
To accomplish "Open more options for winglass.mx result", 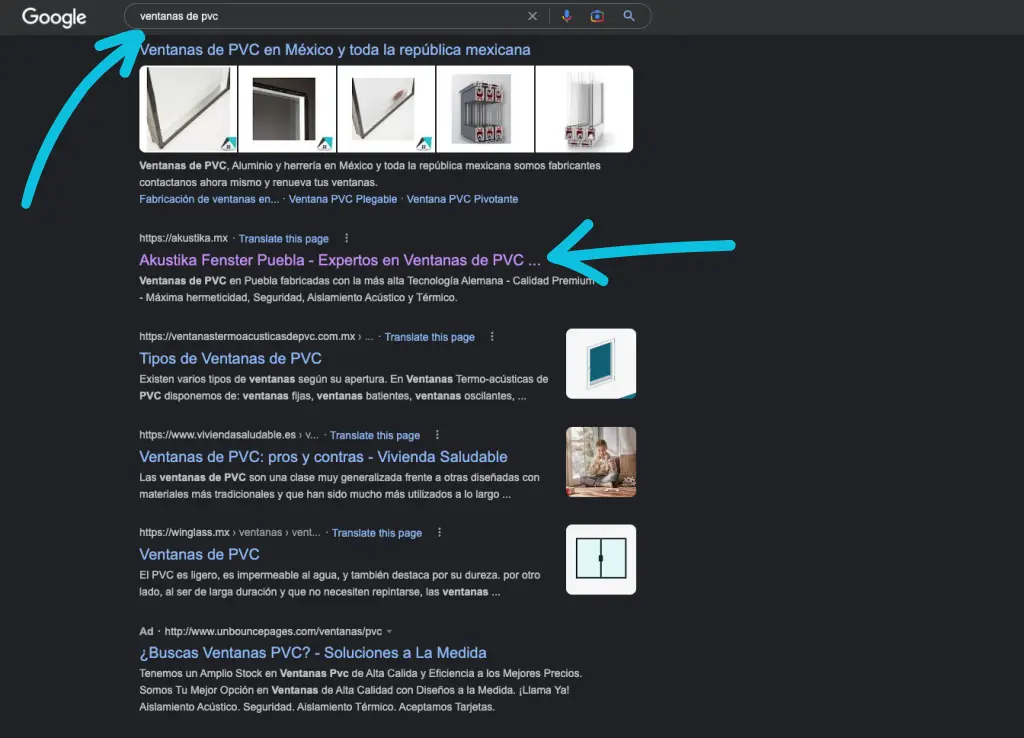I will [x=439, y=533].
